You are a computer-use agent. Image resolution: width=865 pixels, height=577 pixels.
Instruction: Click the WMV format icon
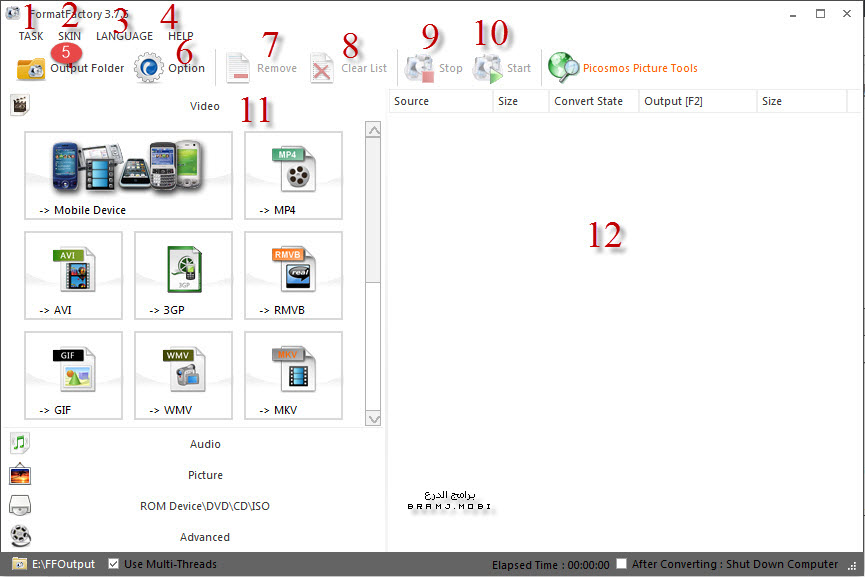pos(183,376)
